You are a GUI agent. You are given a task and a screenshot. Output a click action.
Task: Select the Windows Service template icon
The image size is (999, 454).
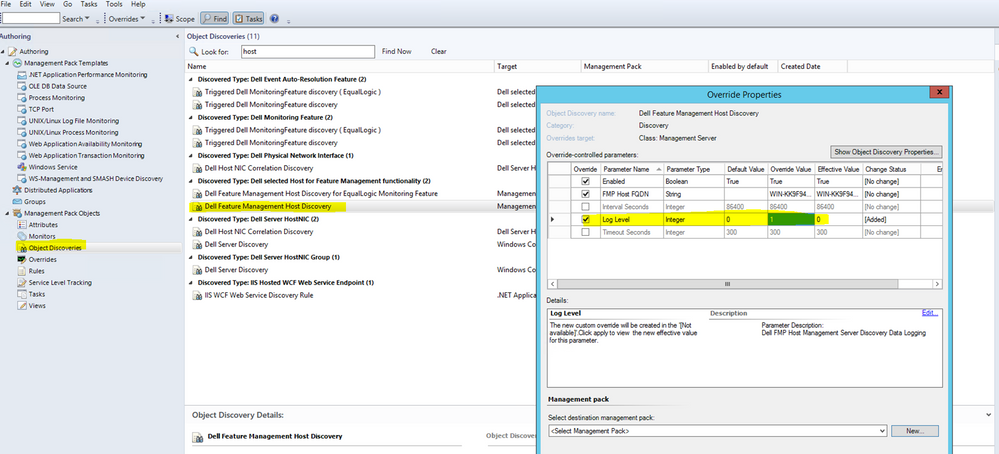coord(22,167)
